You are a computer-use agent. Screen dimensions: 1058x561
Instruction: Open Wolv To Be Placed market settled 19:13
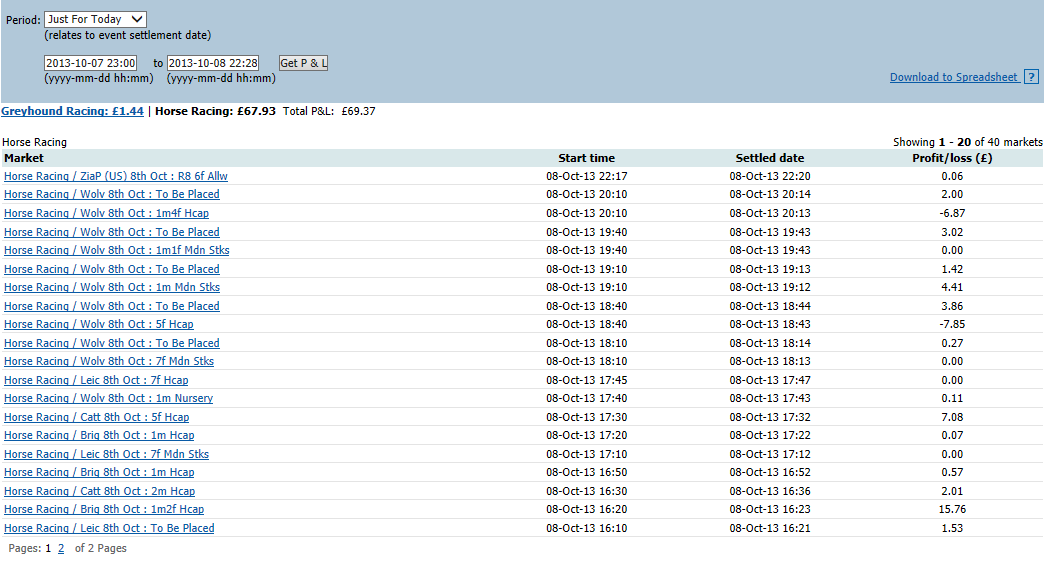coord(112,269)
